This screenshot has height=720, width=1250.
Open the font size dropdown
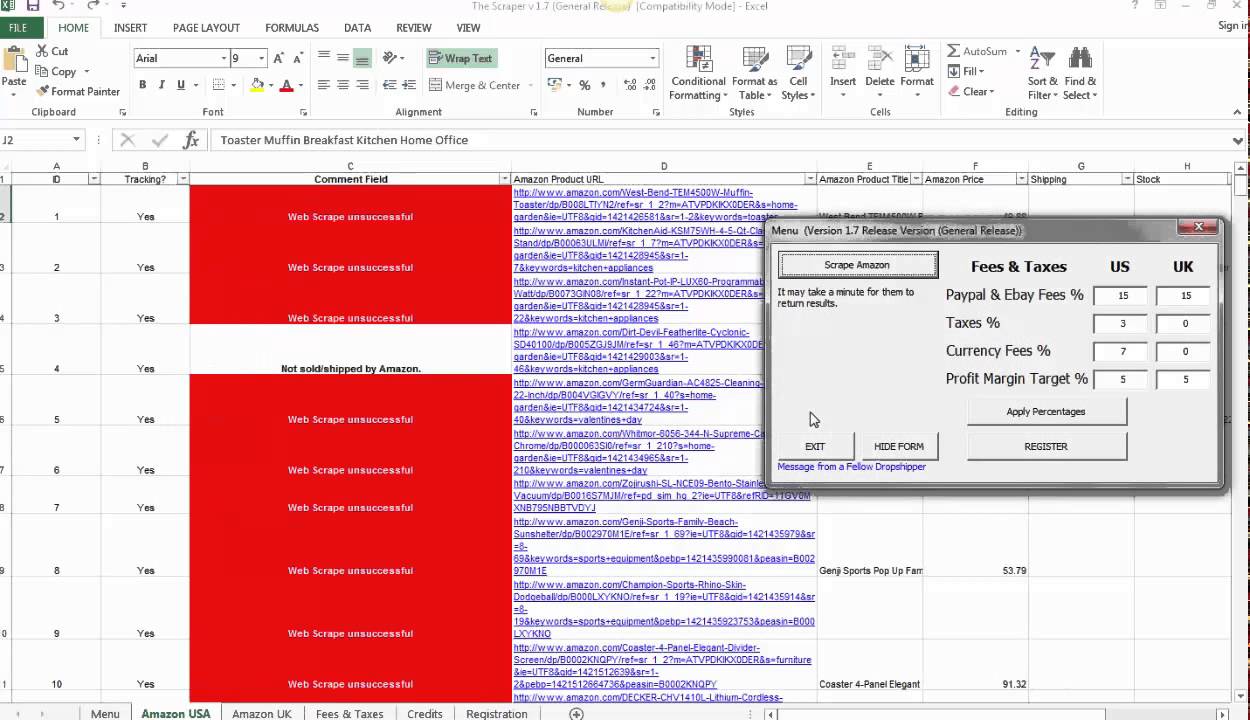tap(261, 58)
